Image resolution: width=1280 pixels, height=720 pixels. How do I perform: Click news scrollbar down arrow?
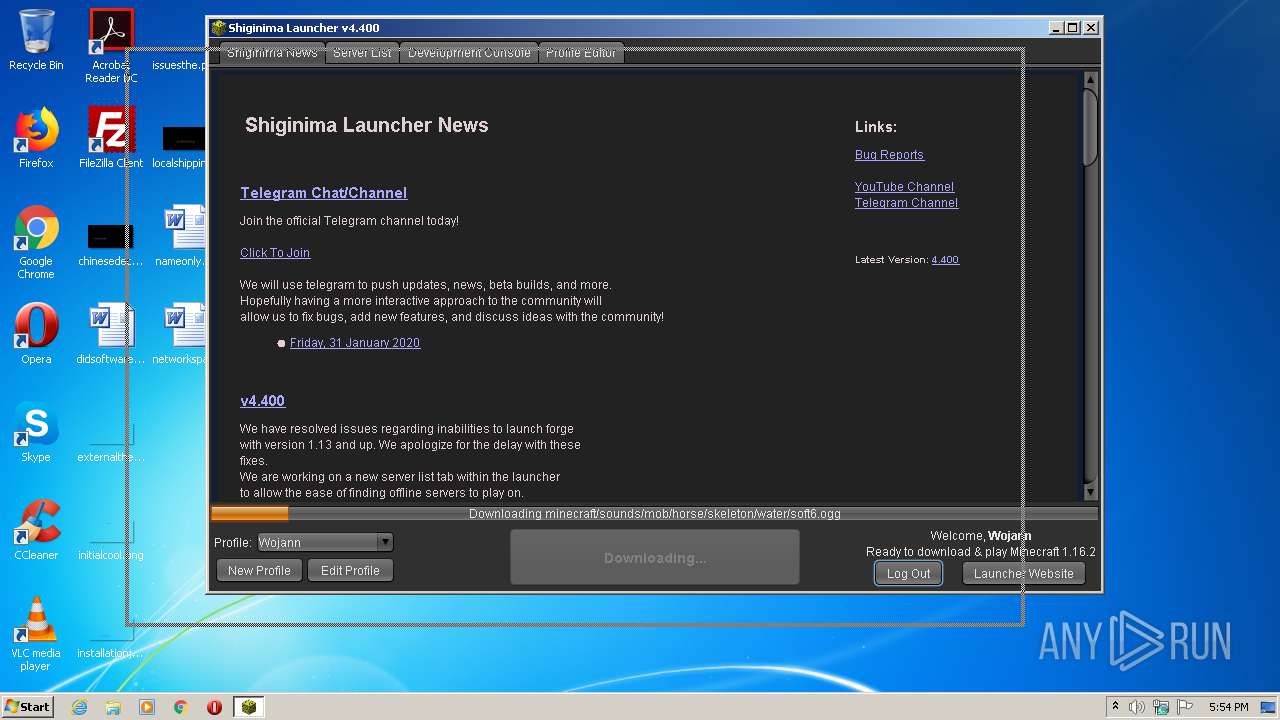1090,492
